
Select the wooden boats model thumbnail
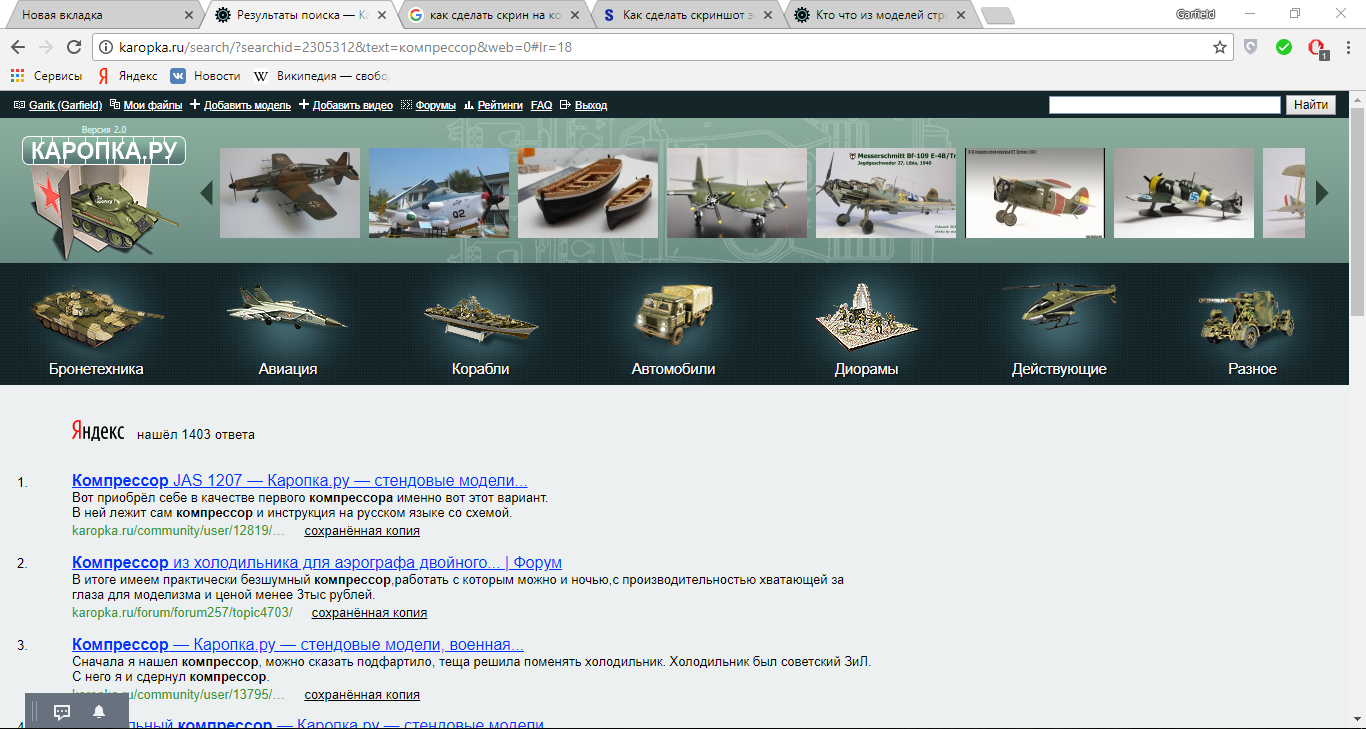pyautogui.click(x=588, y=193)
